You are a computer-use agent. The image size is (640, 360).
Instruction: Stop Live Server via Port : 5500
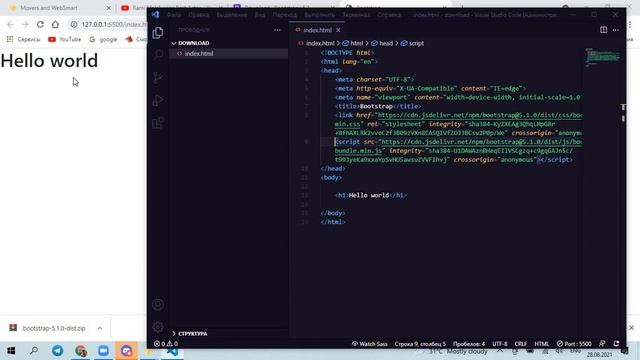[x=574, y=344]
